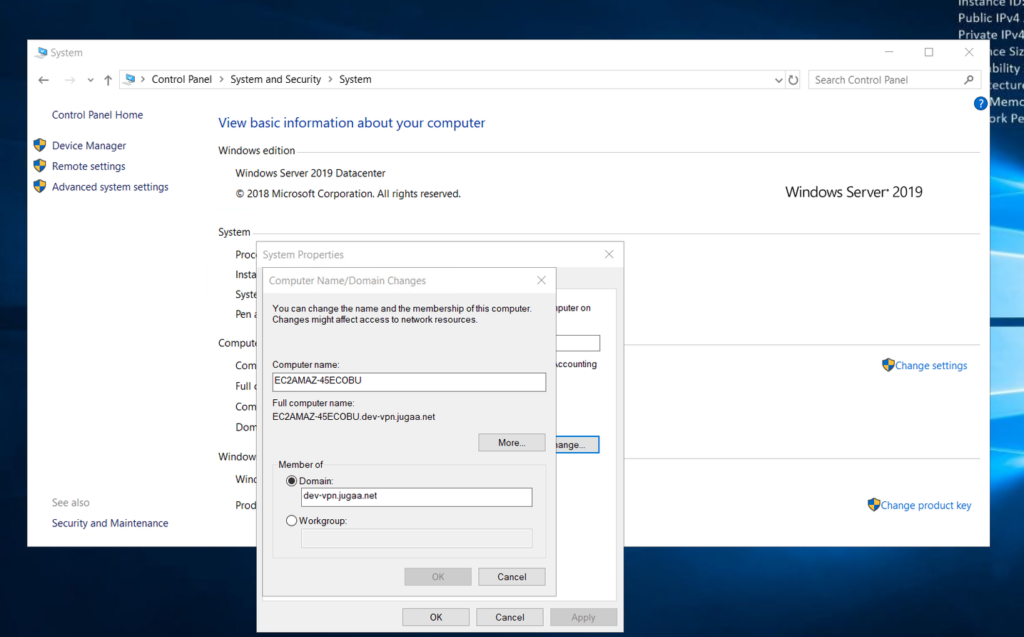Click the back navigation arrow
Image resolution: width=1024 pixels, height=637 pixels.
coord(42,79)
